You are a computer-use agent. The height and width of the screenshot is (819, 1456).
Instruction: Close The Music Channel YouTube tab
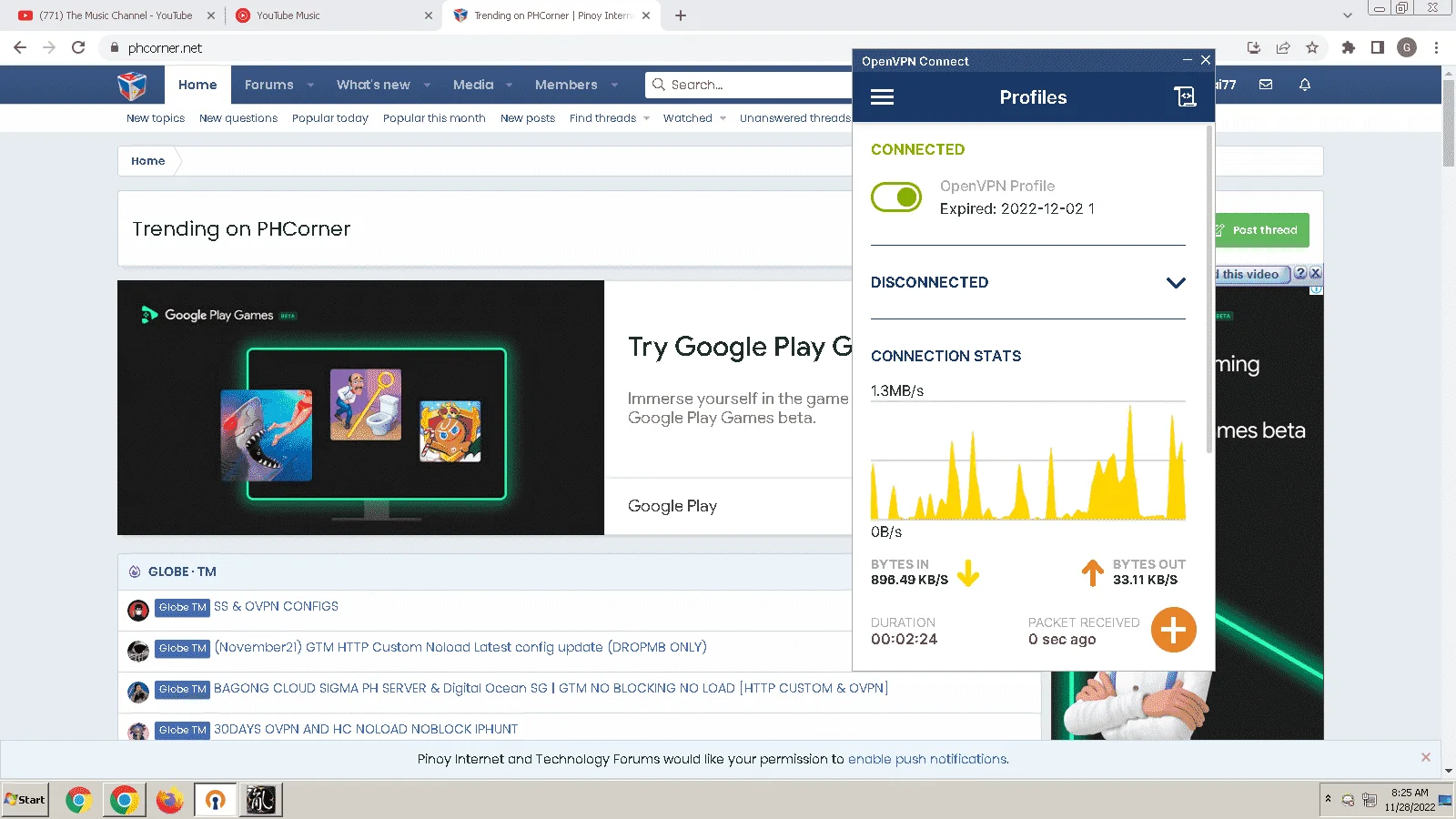(x=211, y=15)
